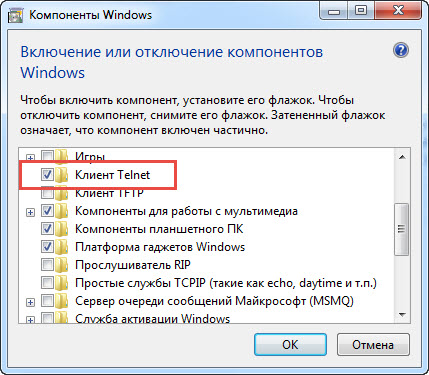Disable the Платформа гаджетов Windows checkbox
The height and width of the screenshot is (375, 429).
coord(47,247)
